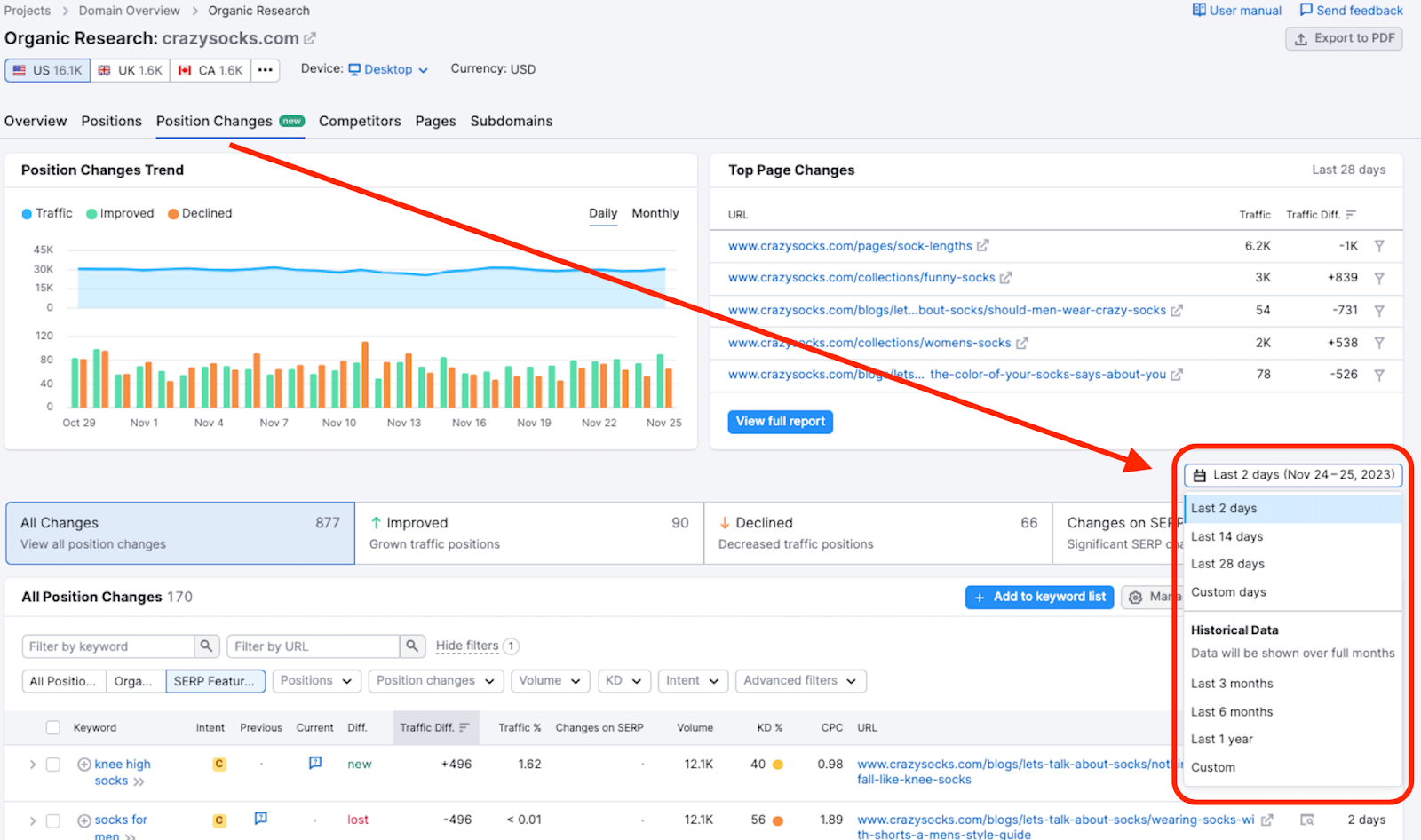This screenshot has height=840, width=1421.
Task: Tick checkbox for socks for men row
Action: click(53, 821)
